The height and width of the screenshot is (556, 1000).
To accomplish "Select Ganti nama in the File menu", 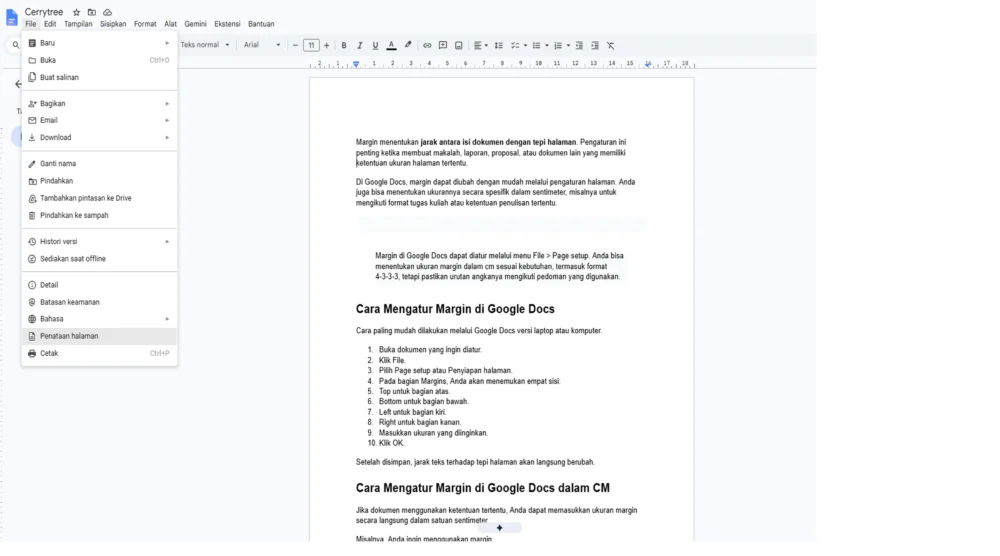I will tap(99, 164).
